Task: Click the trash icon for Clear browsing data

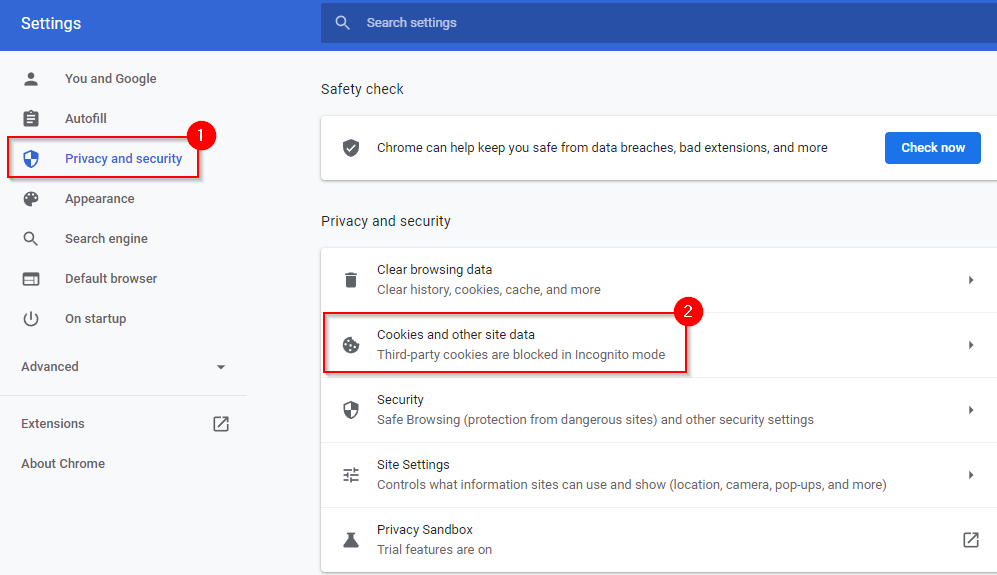Action: [351, 280]
